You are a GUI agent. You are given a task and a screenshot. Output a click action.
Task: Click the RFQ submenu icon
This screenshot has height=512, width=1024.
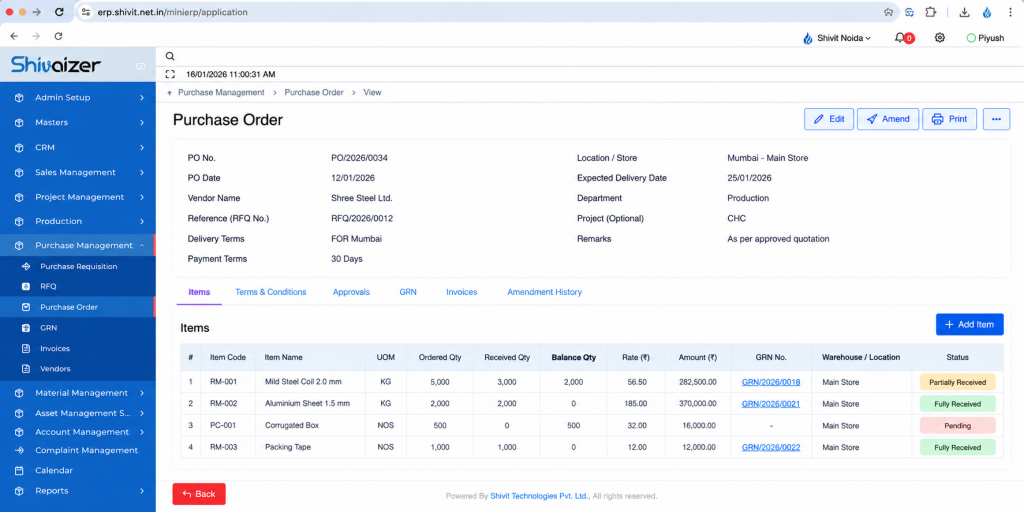coord(26,287)
